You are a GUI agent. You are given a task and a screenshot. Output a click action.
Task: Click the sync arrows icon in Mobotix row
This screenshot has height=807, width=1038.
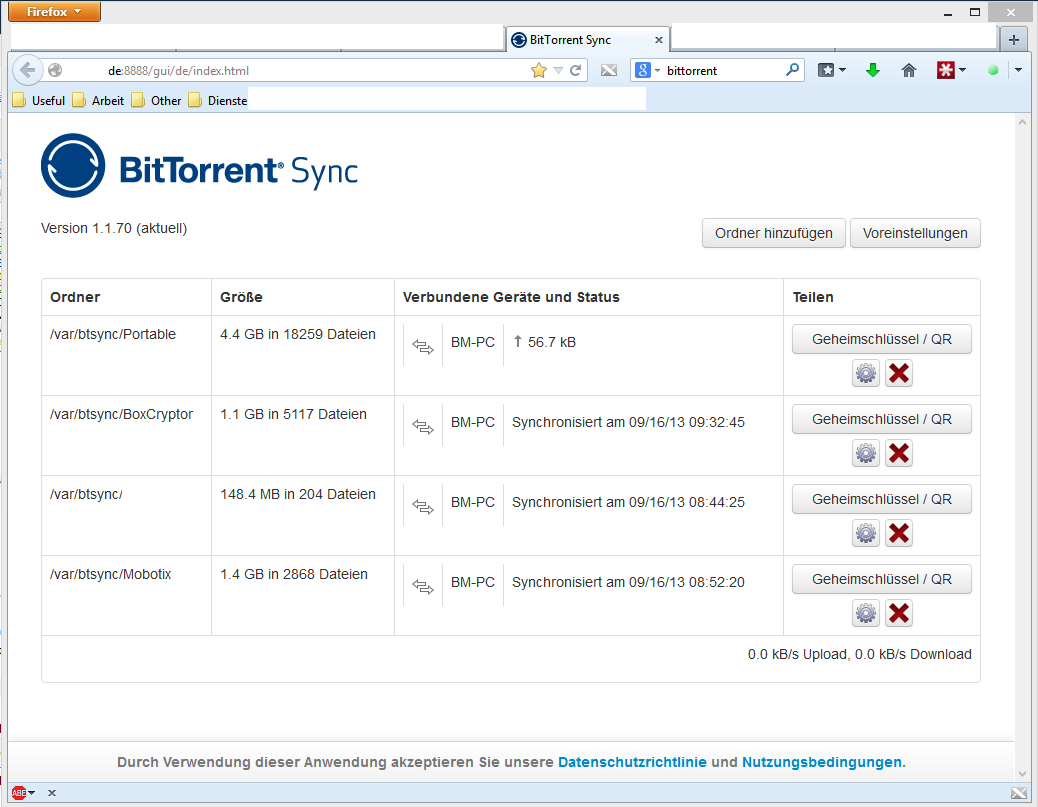(x=422, y=586)
